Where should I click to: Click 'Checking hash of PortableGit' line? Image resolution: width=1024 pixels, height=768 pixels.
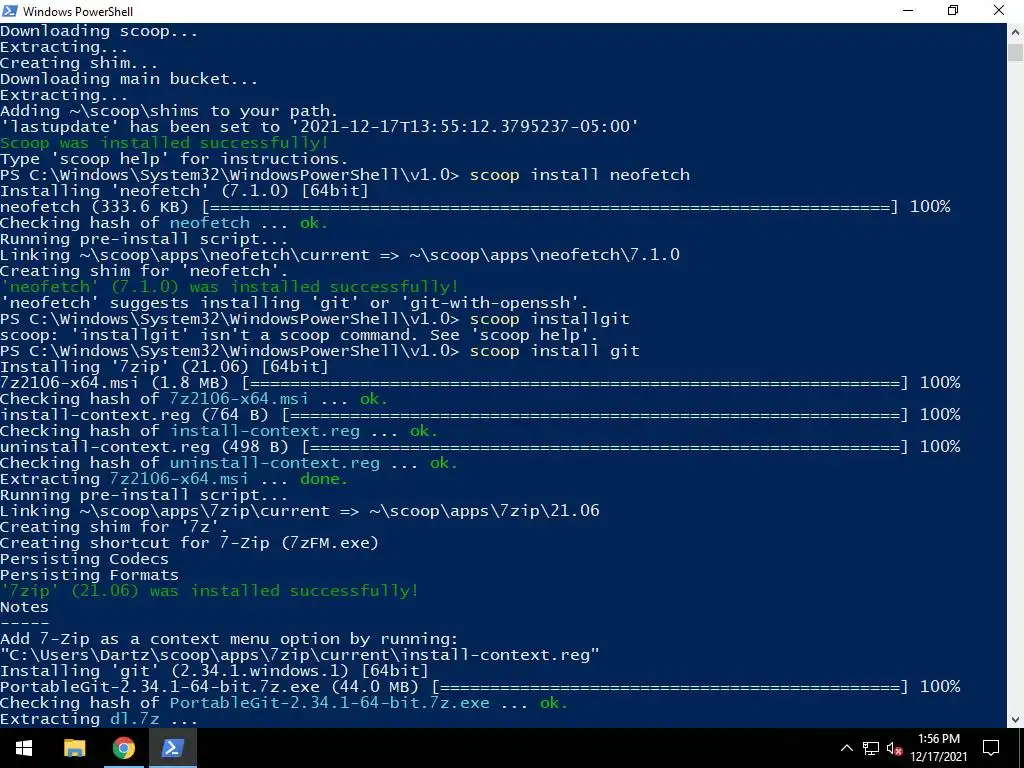tap(284, 703)
